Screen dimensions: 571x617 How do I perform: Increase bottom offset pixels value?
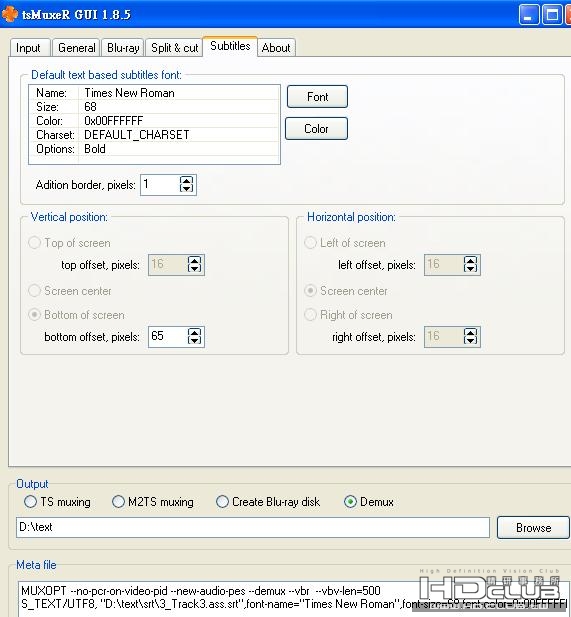[194, 332]
